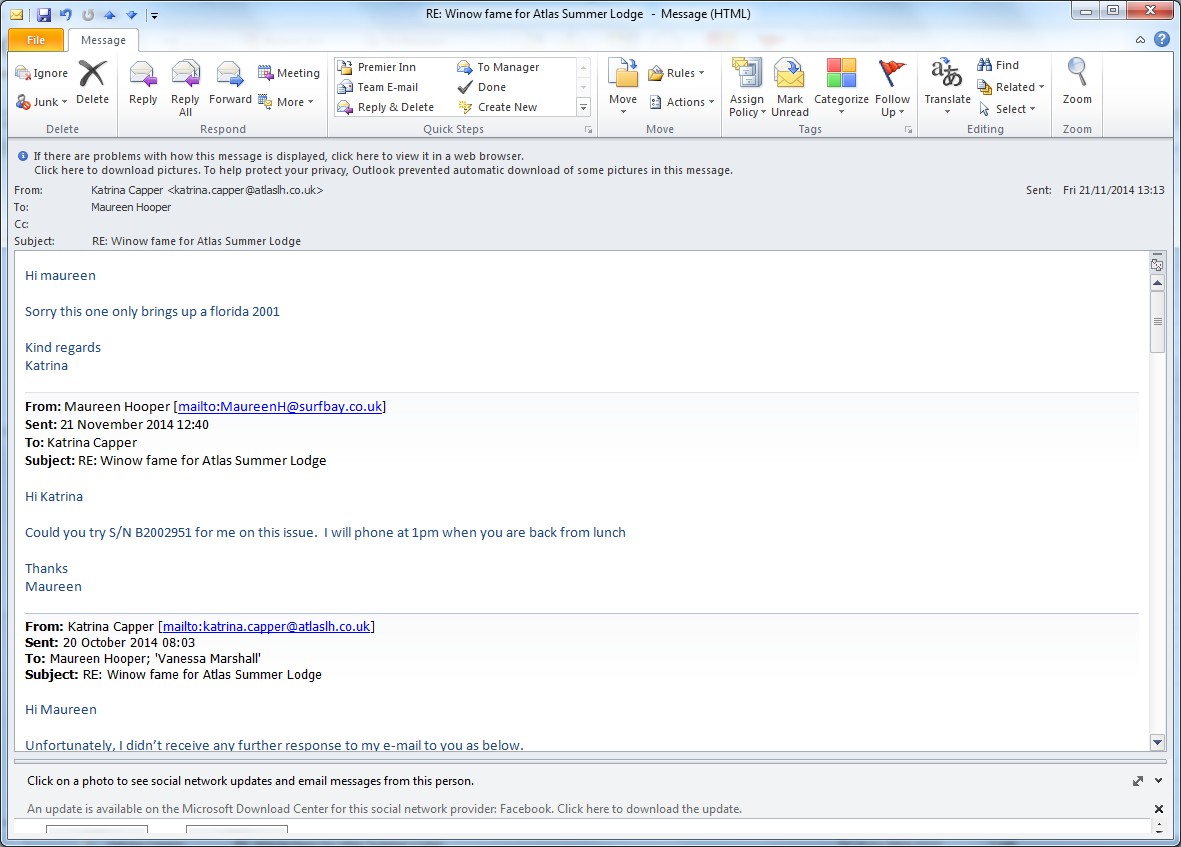The height and width of the screenshot is (847, 1181).
Task: Delete this message with the X icon
Action: [x=93, y=83]
